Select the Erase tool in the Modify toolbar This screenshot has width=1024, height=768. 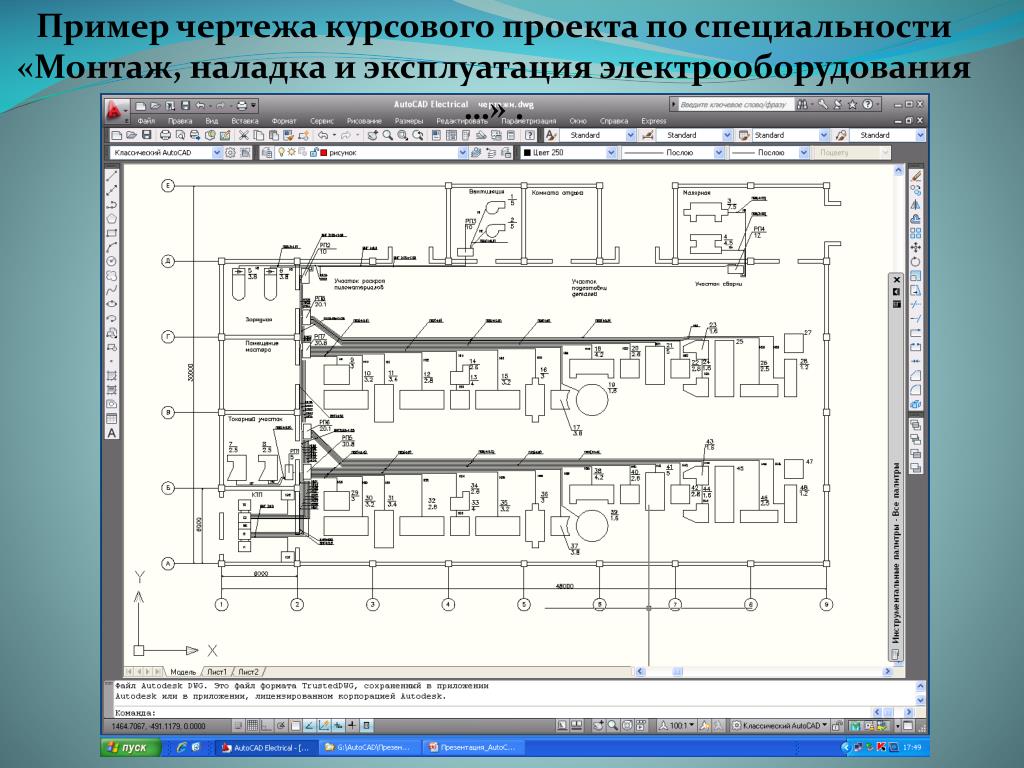coord(916,176)
